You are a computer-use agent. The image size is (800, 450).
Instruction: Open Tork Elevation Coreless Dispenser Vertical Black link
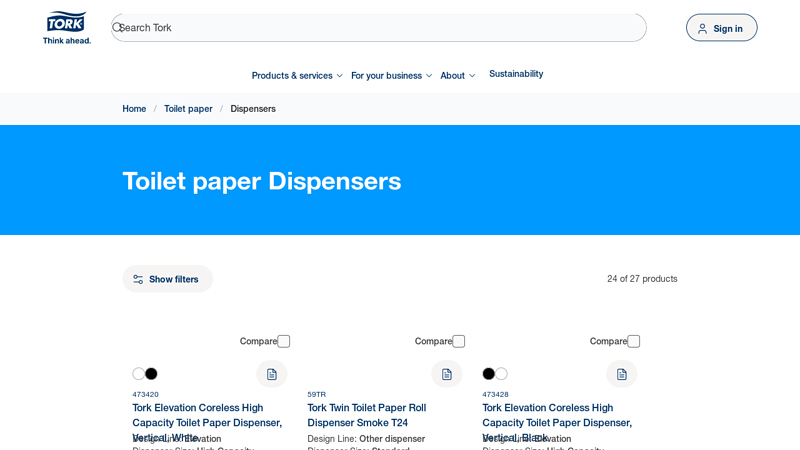[x=557, y=422]
